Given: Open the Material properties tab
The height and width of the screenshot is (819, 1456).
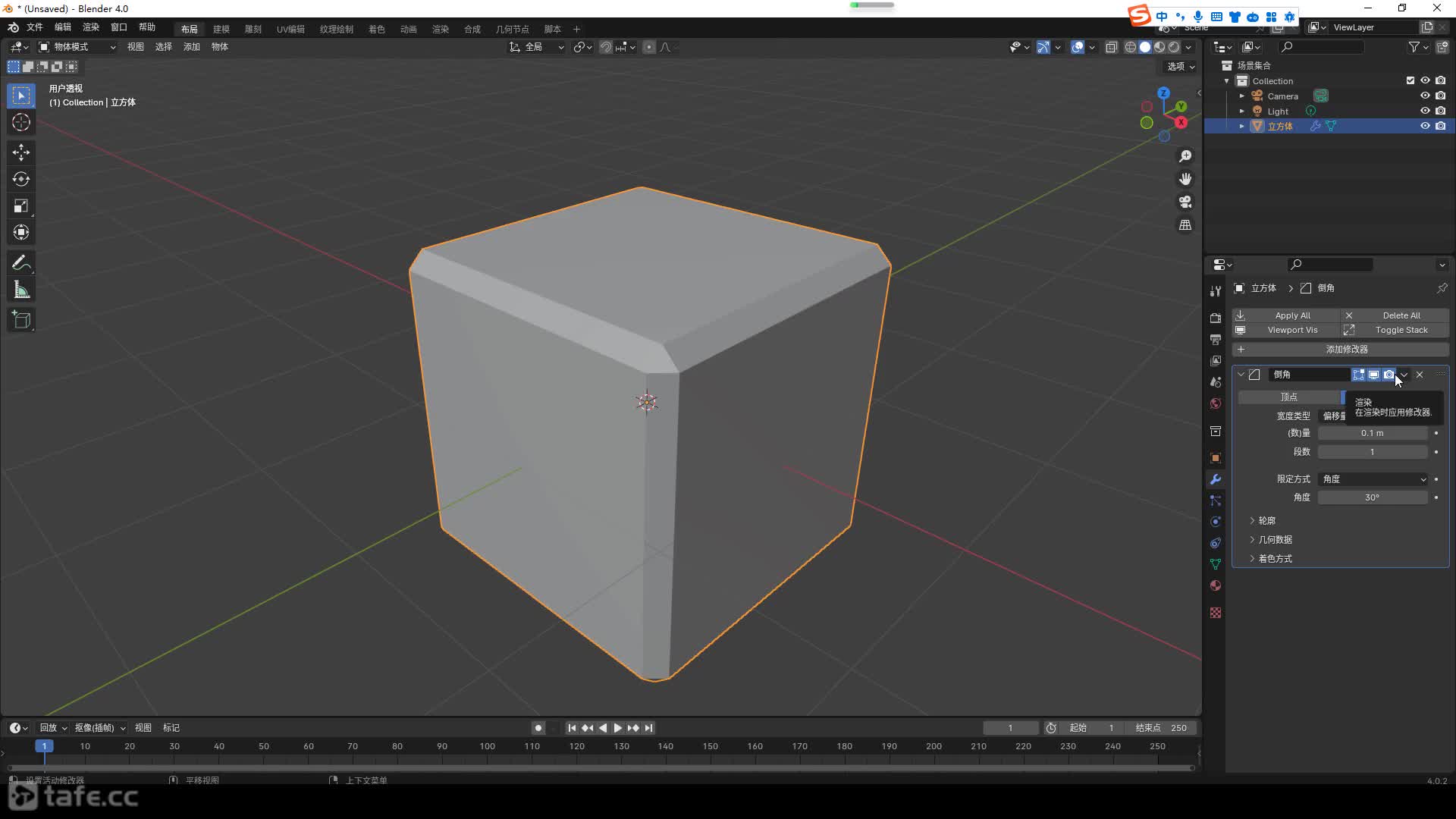Looking at the screenshot, I should pyautogui.click(x=1216, y=585).
